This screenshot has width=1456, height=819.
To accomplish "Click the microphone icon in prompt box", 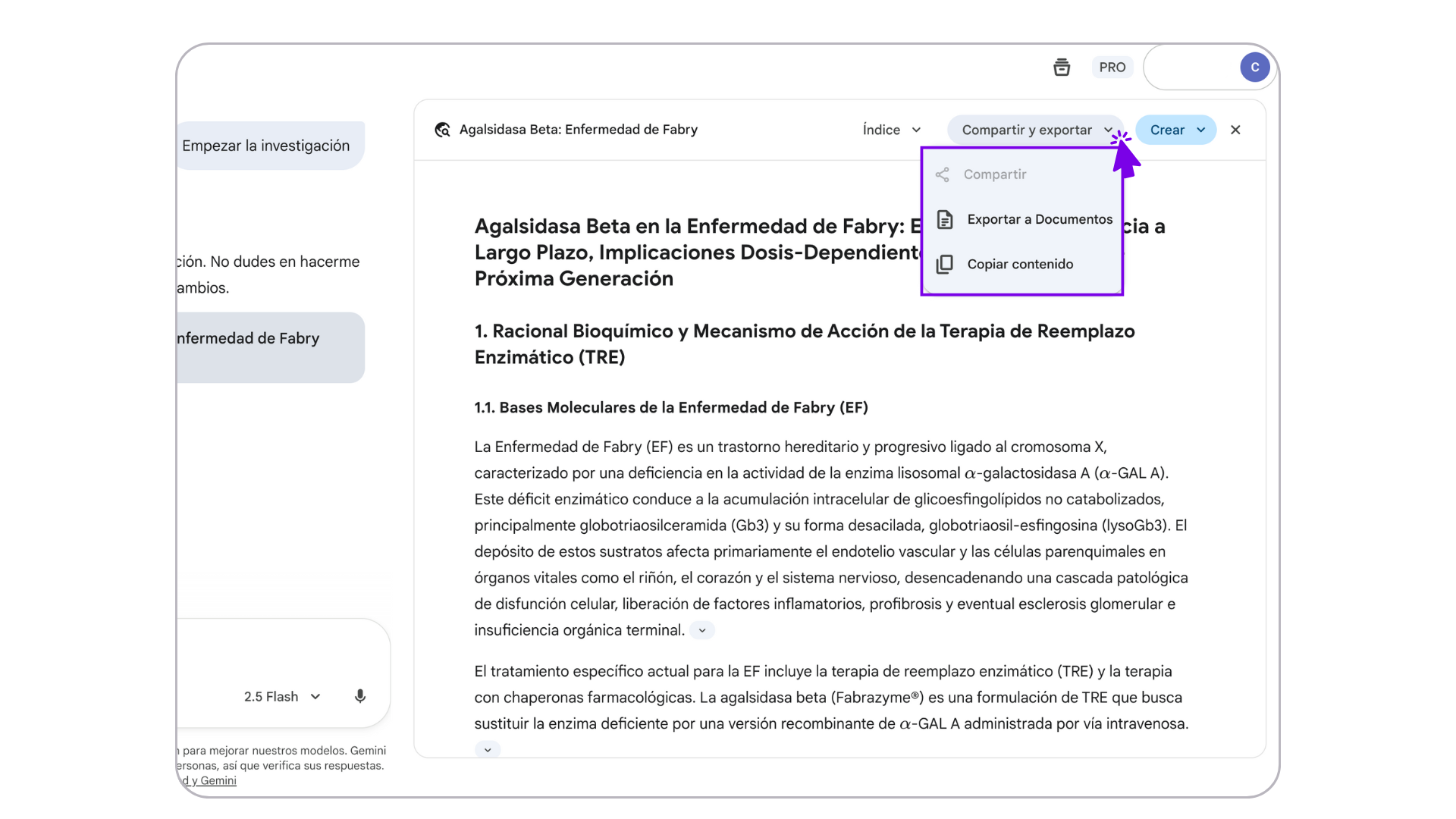I will (x=360, y=696).
